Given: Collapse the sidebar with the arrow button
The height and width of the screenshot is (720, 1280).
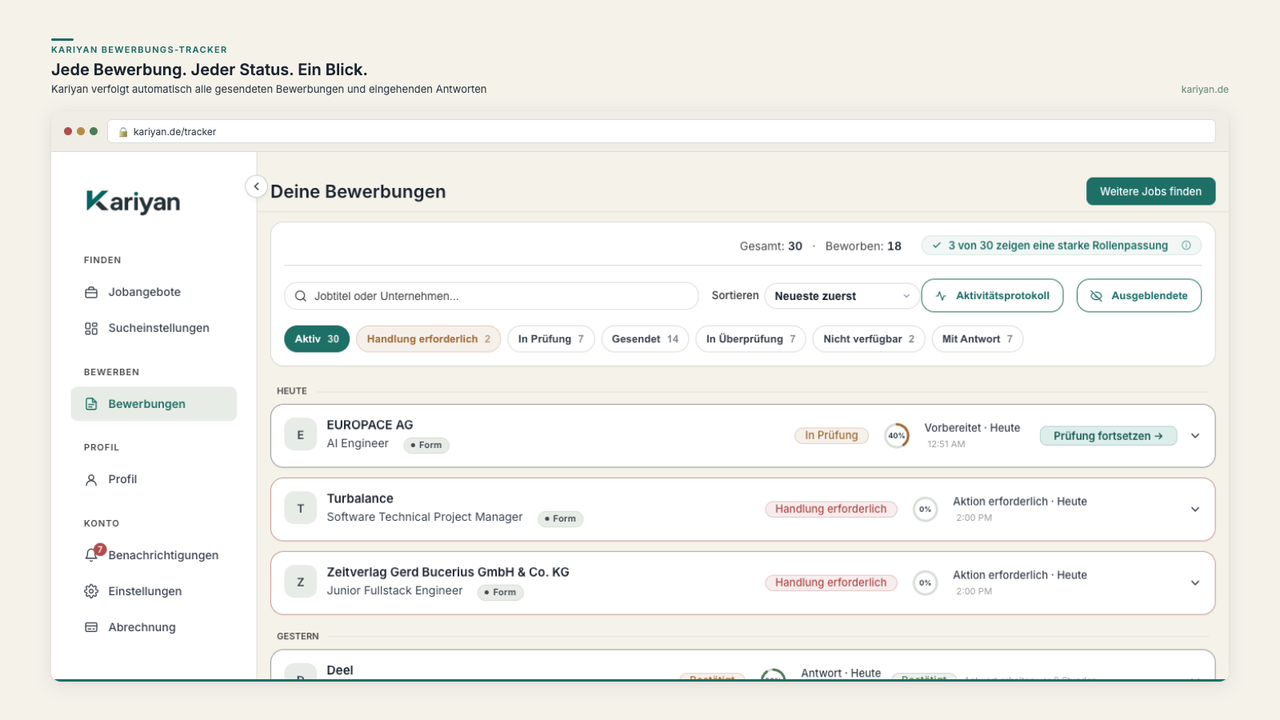Looking at the screenshot, I should 256,186.
